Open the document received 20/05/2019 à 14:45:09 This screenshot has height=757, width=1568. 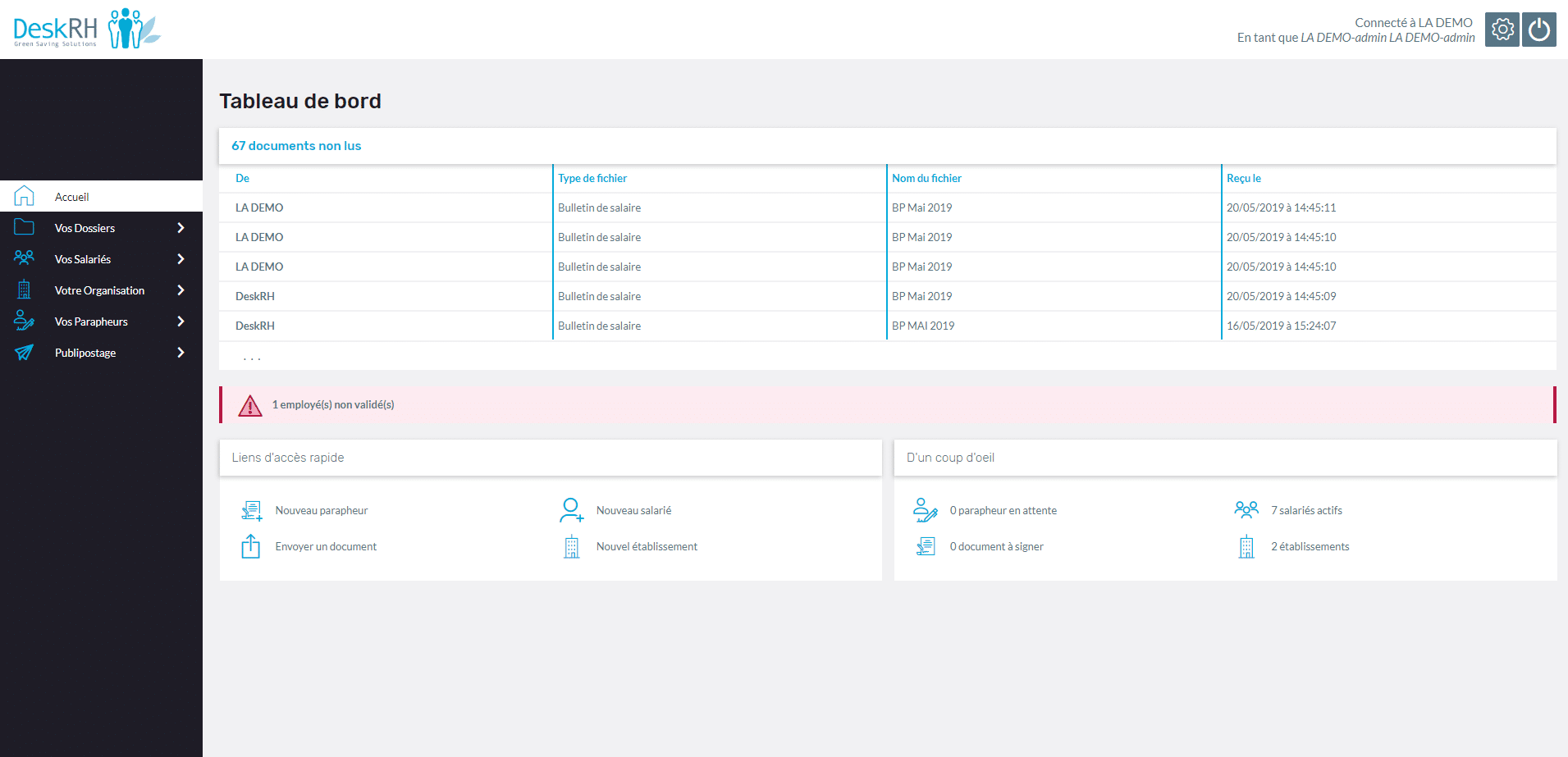tap(888, 296)
